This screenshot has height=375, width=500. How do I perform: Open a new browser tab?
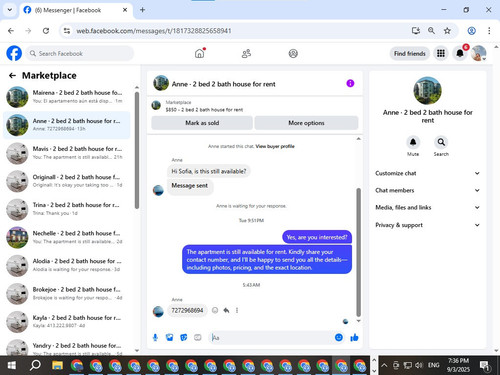point(142,10)
